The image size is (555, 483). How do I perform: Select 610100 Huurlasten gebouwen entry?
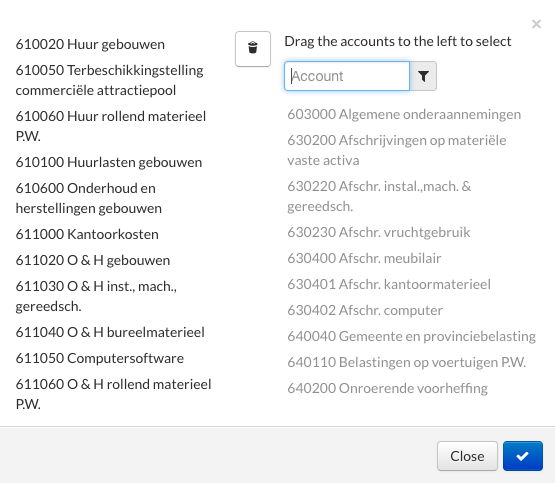pyautogui.click(x=109, y=162)
